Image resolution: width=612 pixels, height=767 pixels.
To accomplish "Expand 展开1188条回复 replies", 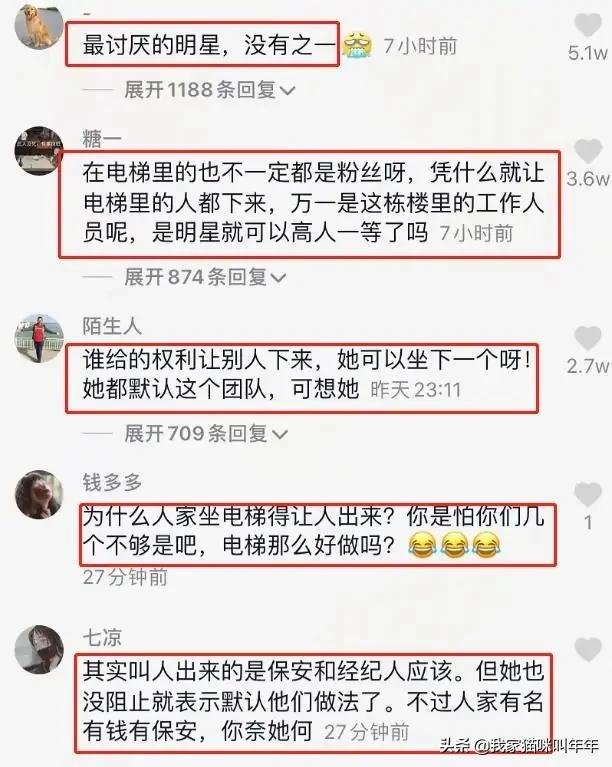I will (x=209, y=90).
